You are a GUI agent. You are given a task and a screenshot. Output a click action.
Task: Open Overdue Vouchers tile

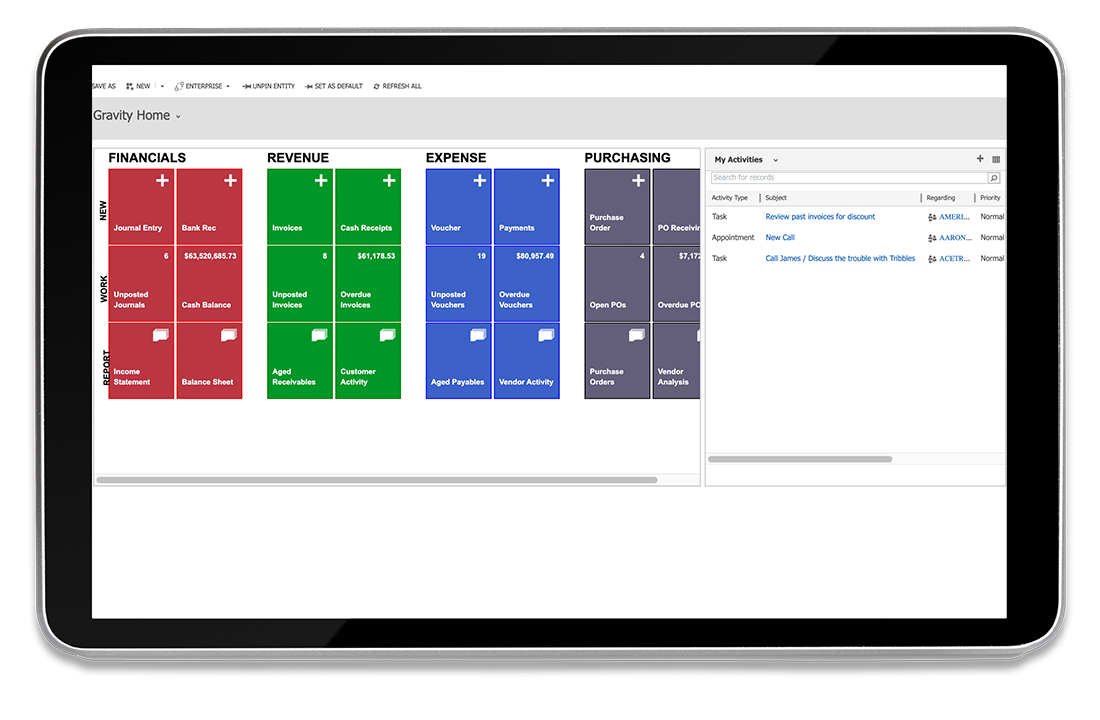[526, 284]
